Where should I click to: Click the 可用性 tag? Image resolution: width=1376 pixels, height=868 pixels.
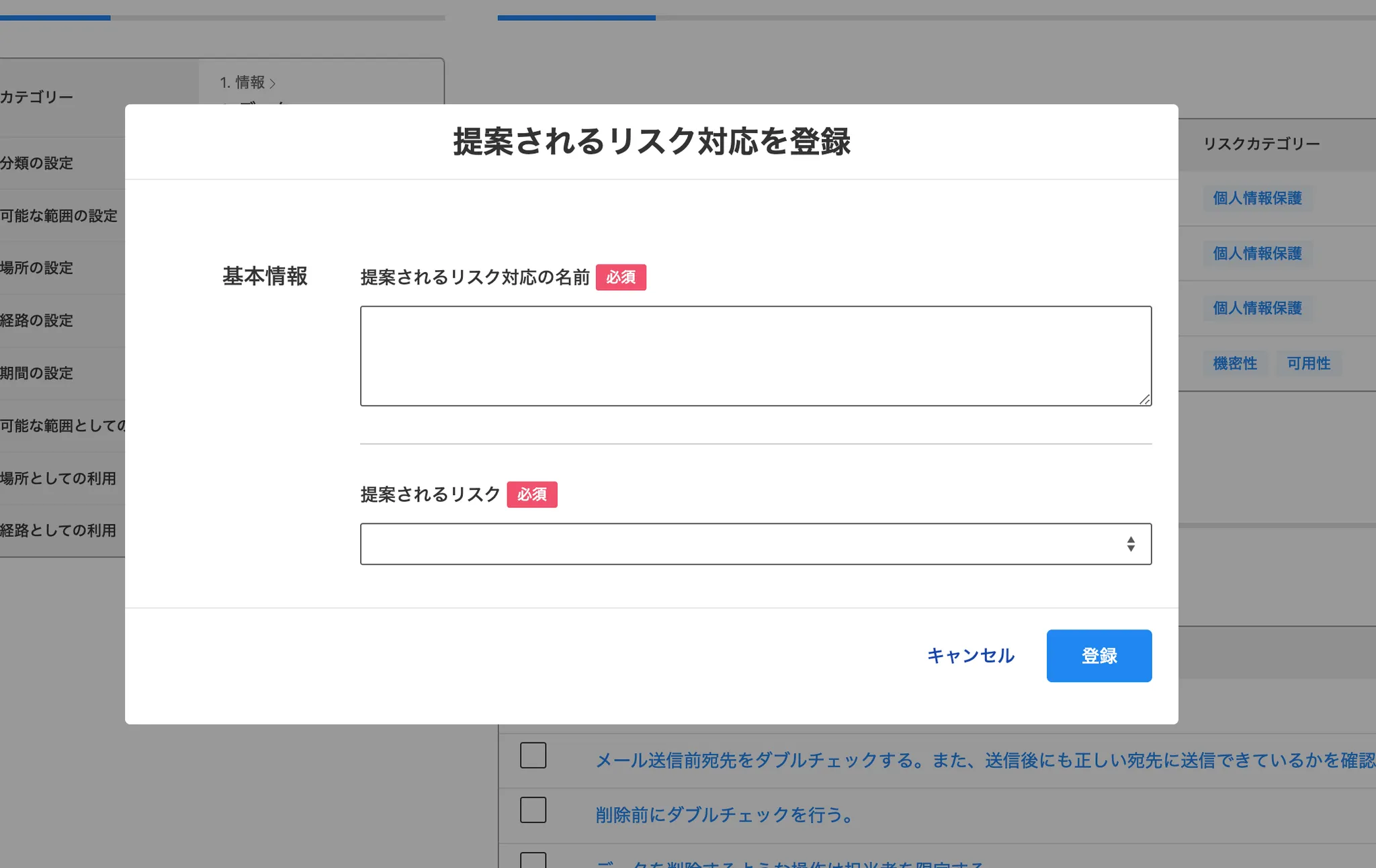point(1309,363)
